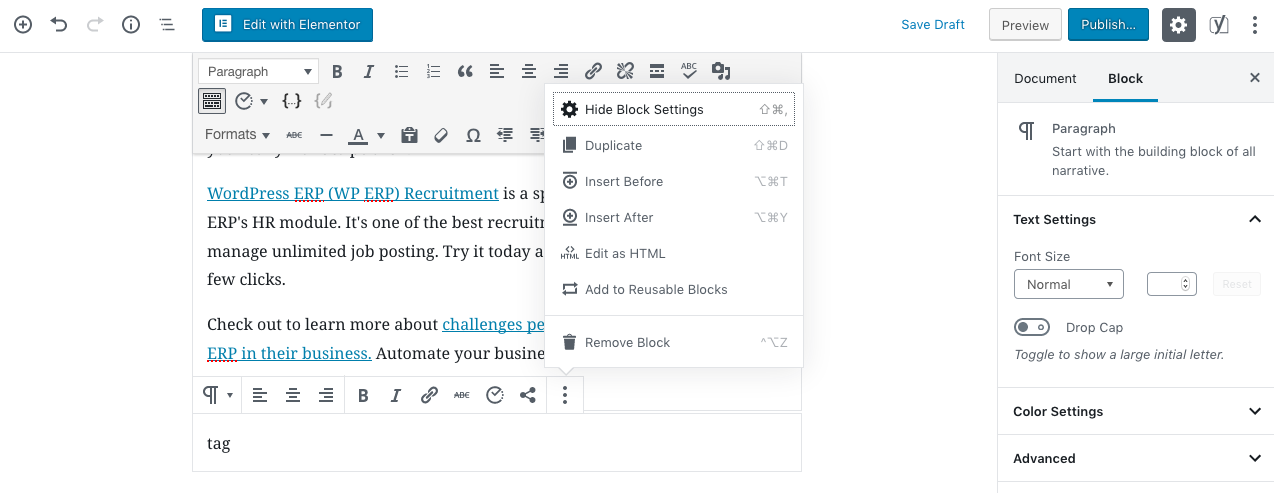Insert a blockquote

(x=465, y=71)
